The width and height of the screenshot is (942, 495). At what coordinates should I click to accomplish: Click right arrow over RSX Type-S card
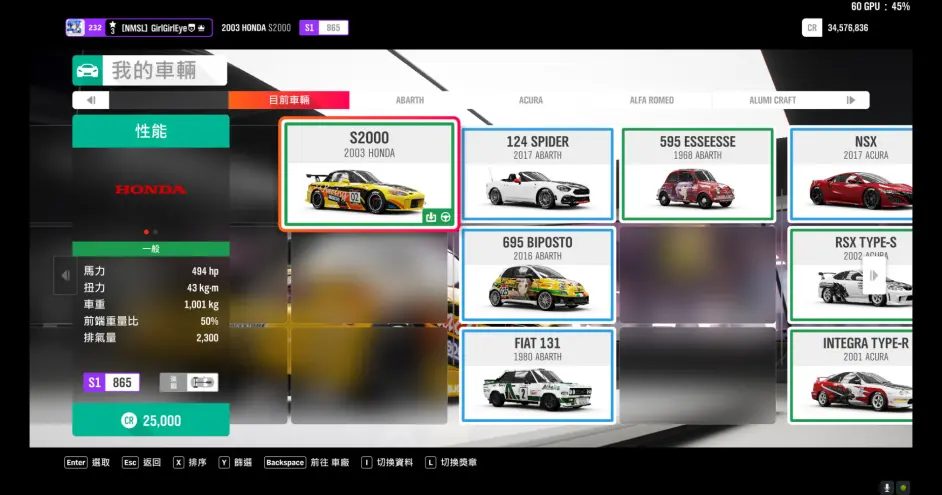pyautogui.click(x=874, y=275)
